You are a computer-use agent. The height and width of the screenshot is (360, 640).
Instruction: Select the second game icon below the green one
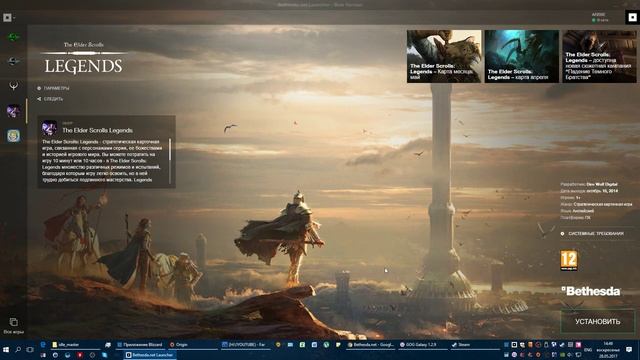[13, 62]
